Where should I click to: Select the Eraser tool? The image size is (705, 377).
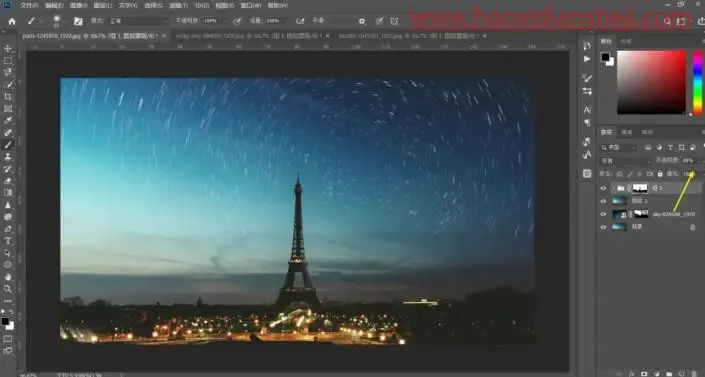point(8,180)
